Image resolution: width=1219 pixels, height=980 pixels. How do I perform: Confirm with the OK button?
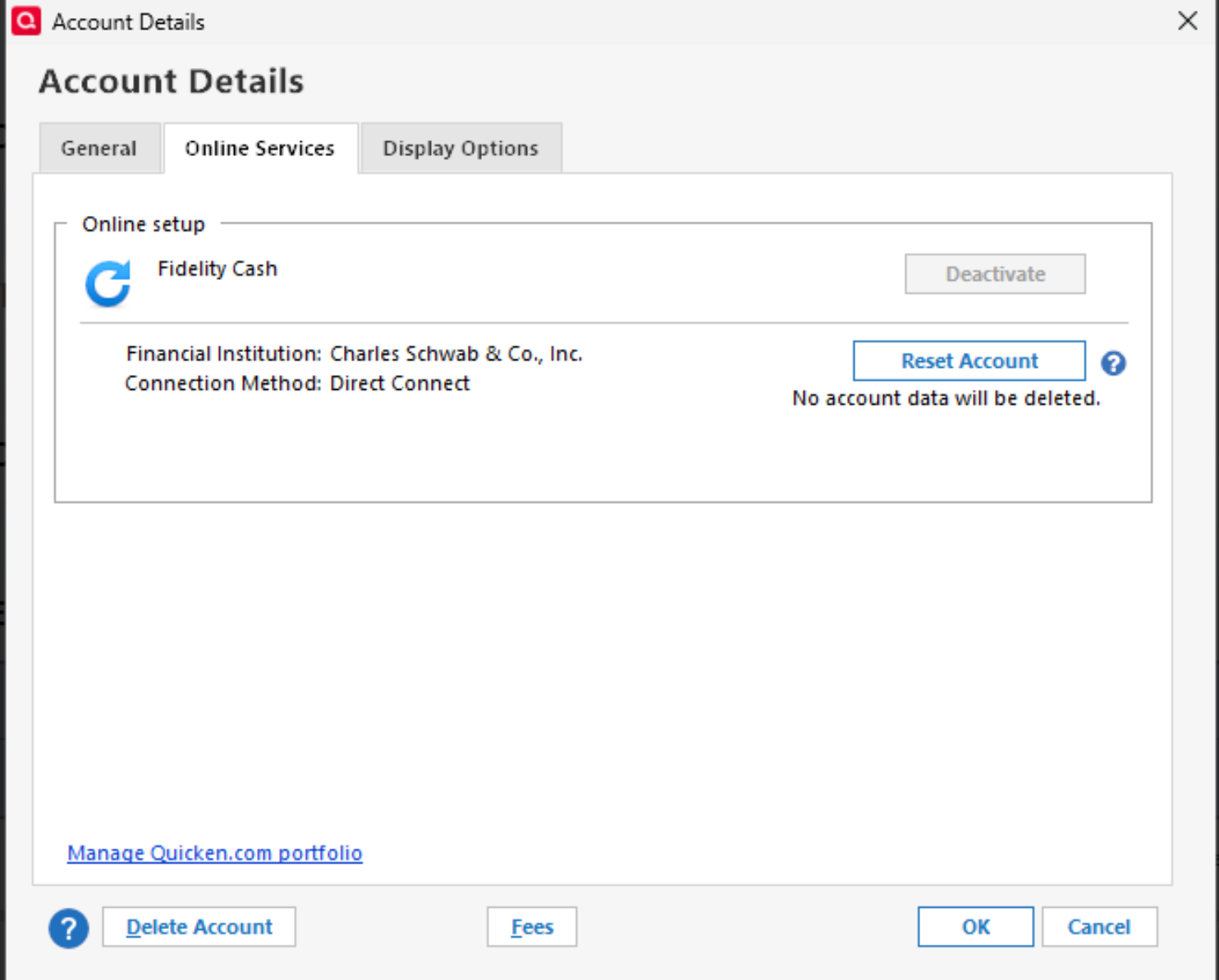coord(975,927)
